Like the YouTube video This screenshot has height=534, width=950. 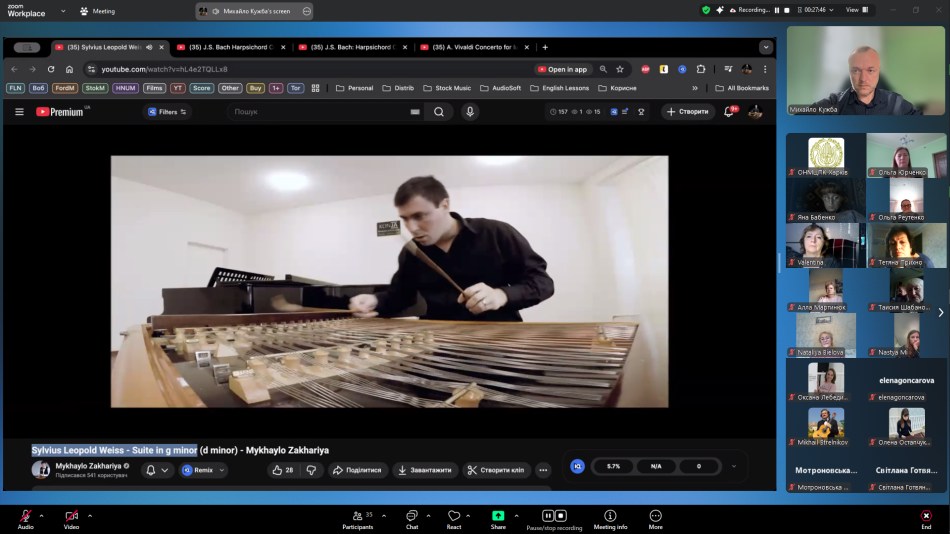282,470
